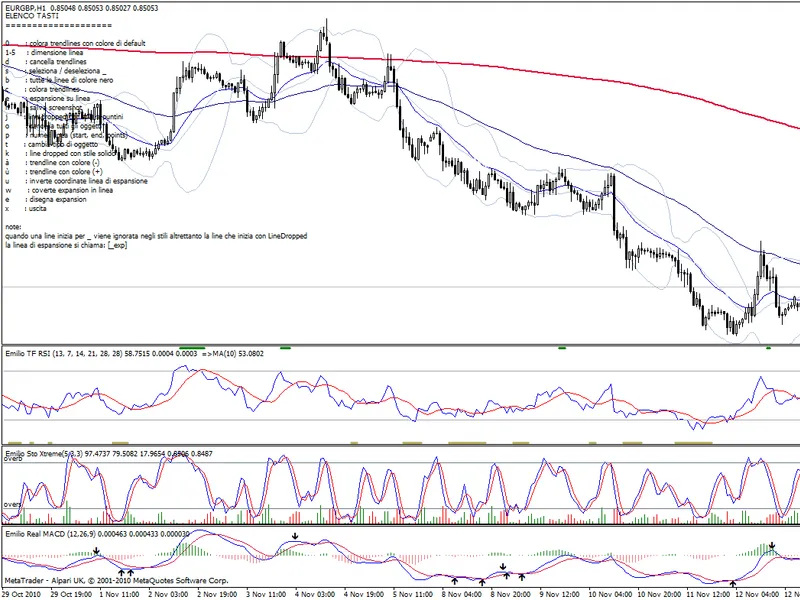The width and height of the screenshot is (800, 600).
Task: Click the '10 Nov 04:00' time label
Action: 610,594
